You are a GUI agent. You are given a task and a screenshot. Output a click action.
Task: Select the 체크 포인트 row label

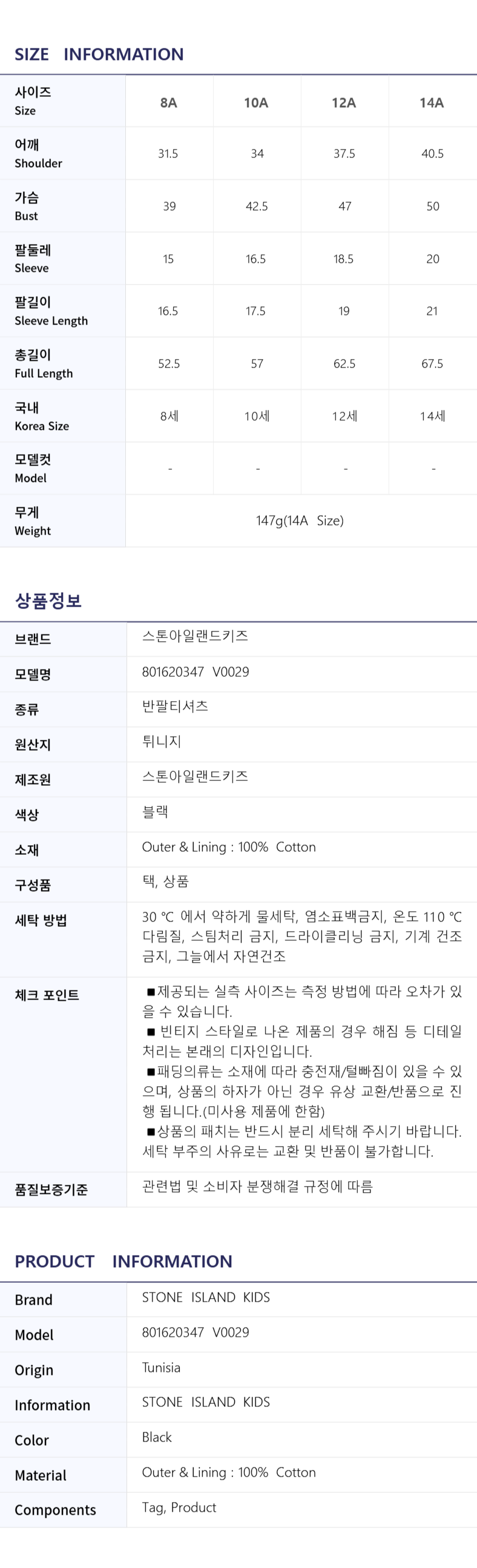[x=47, y=995]
